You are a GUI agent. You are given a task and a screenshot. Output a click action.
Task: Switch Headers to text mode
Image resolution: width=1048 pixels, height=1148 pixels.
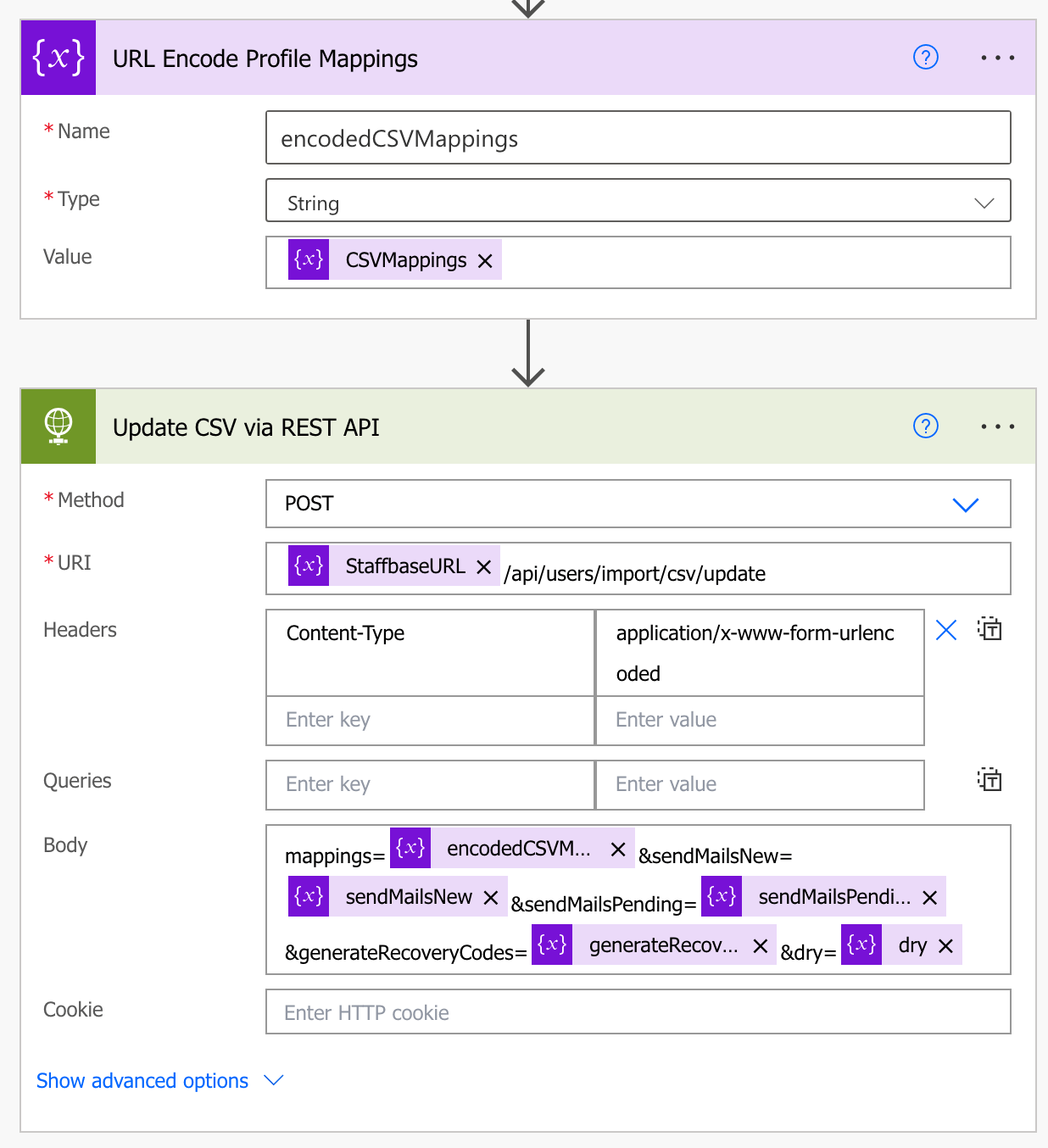coord(989,629)
